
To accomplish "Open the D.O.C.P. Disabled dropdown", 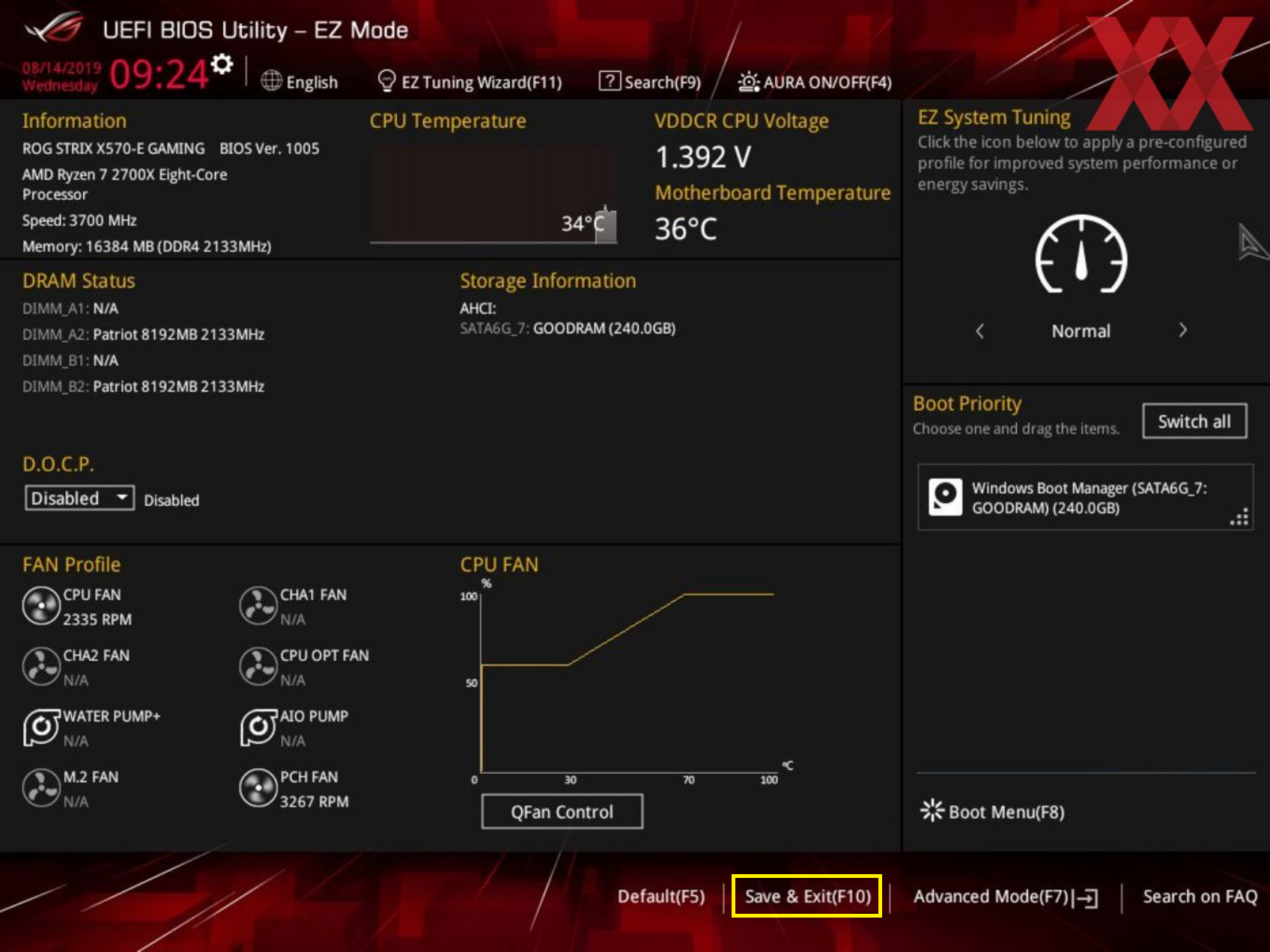I will 79,498.
